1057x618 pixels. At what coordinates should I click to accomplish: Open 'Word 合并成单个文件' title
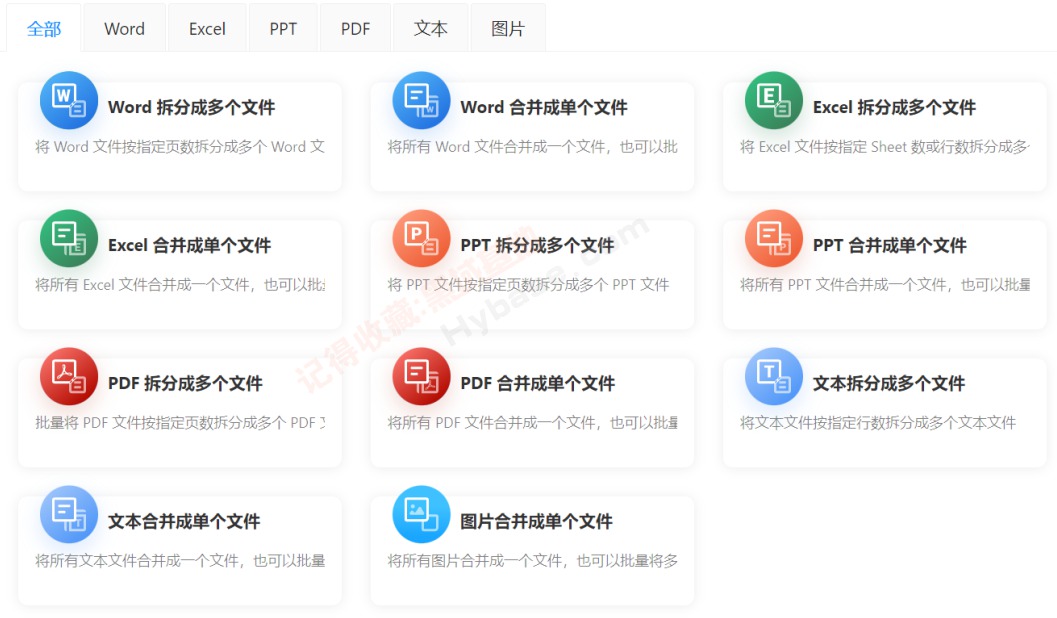point(544,107)
